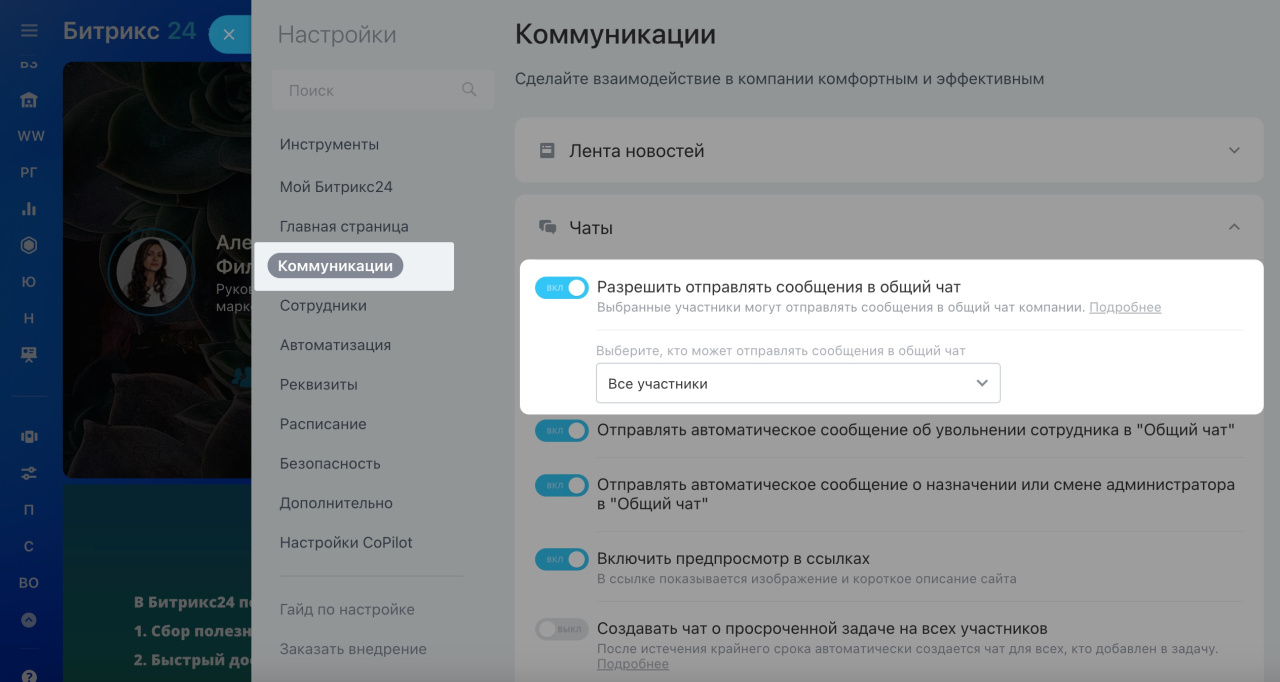Open the hamburger menu at top left
1280x682 pixels.
(29, 29)
